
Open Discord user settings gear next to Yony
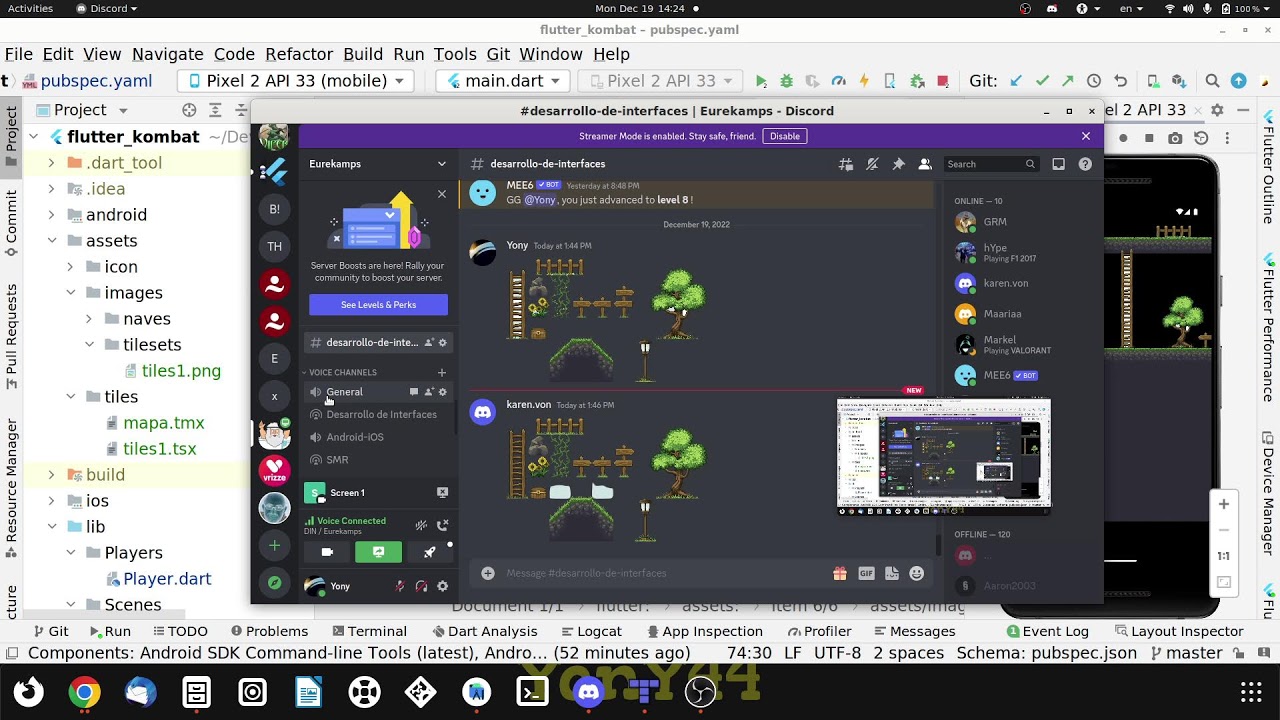443,586
